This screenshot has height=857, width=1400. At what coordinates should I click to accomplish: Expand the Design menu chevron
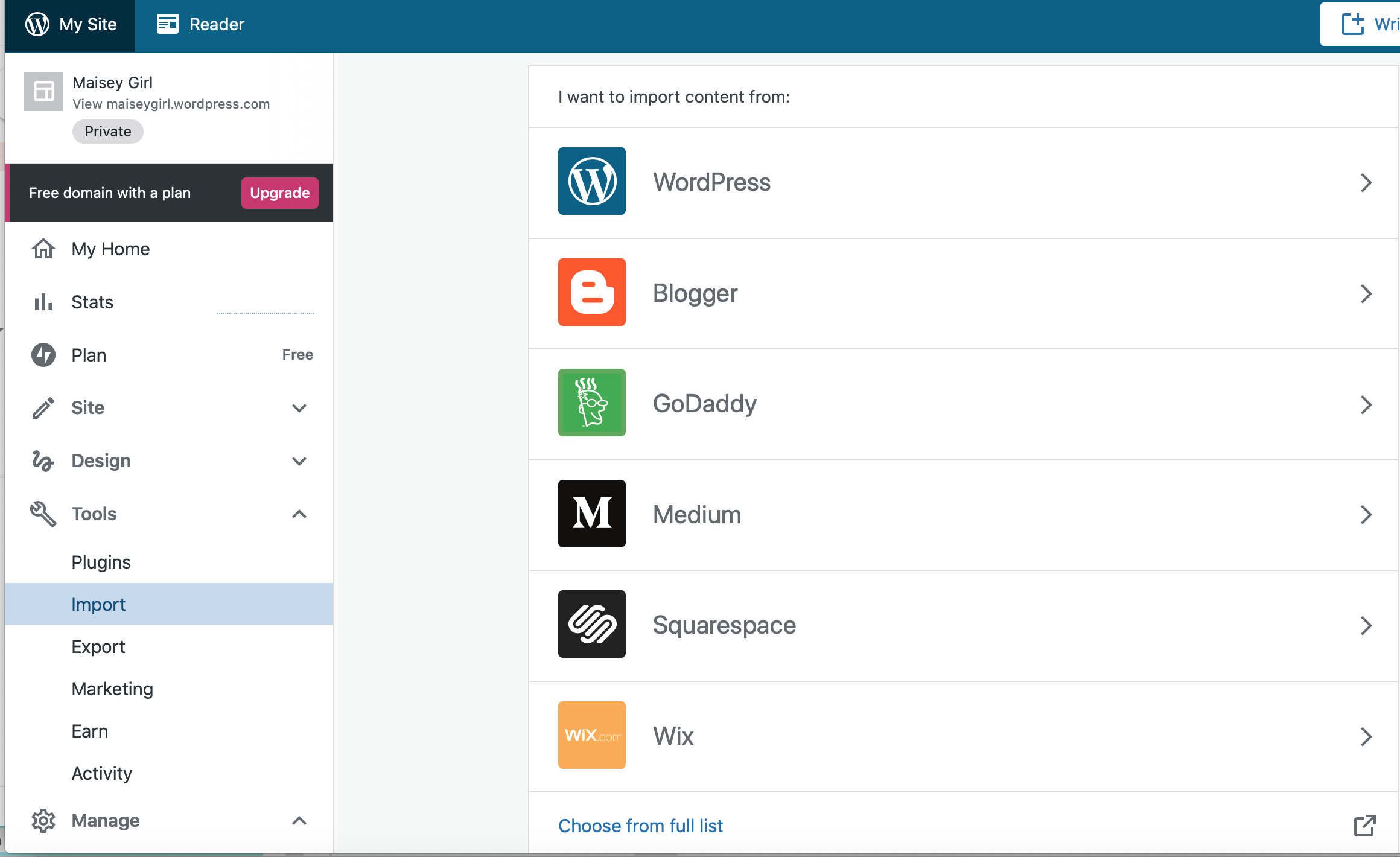pyautogui.click(x=299, y=461)
